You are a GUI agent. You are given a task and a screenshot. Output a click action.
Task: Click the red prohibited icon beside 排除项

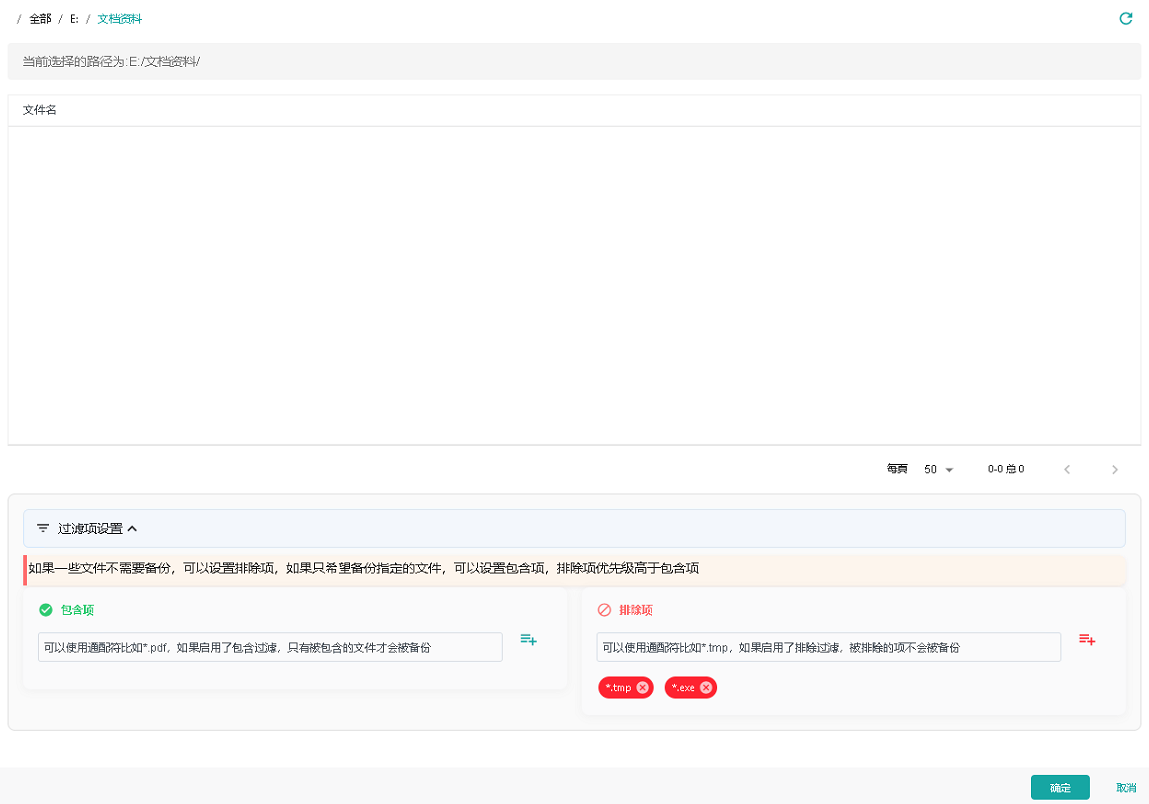[x=604, y=610]
